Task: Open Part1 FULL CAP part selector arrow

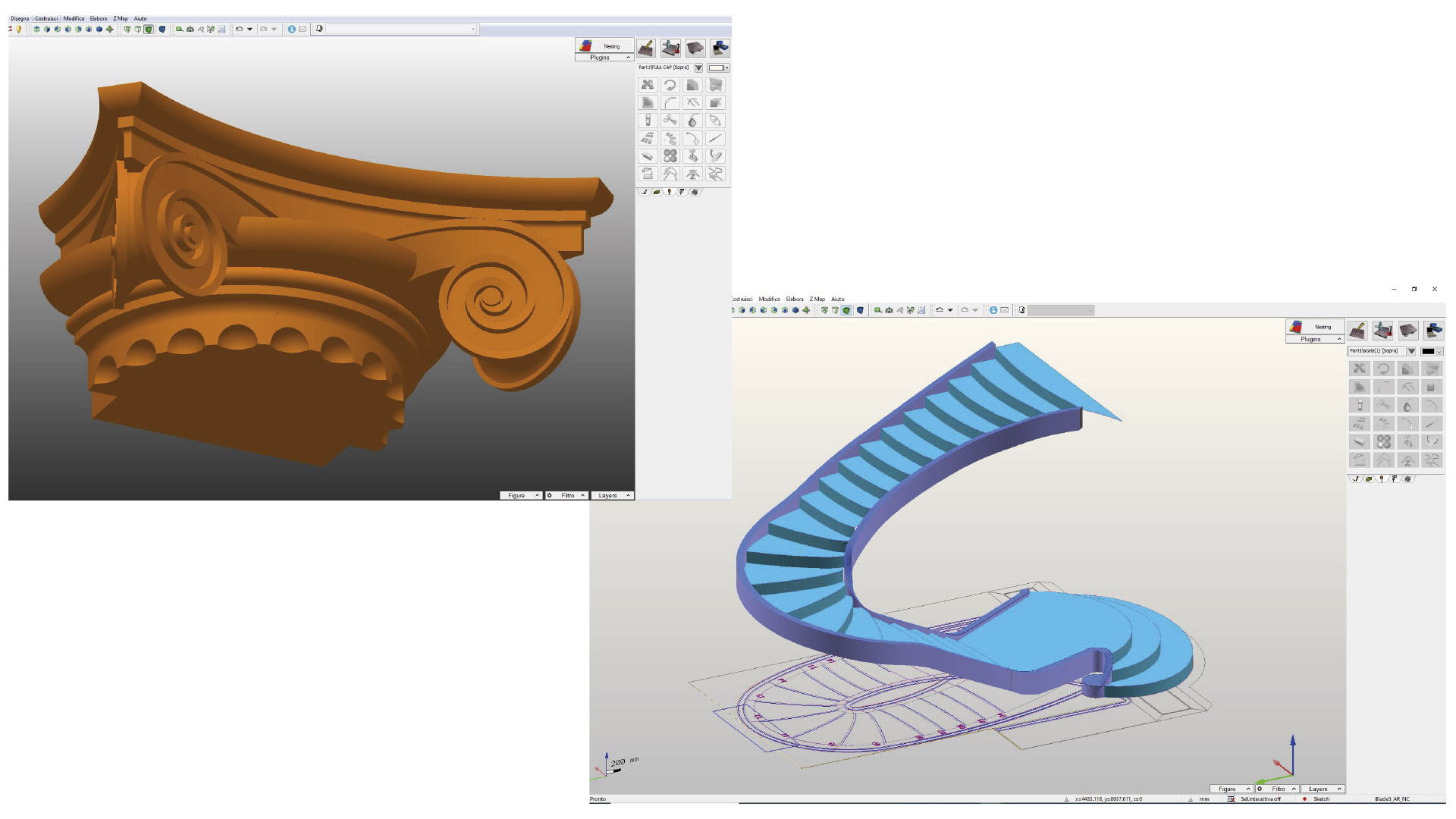Action: (x=698, y=67)
